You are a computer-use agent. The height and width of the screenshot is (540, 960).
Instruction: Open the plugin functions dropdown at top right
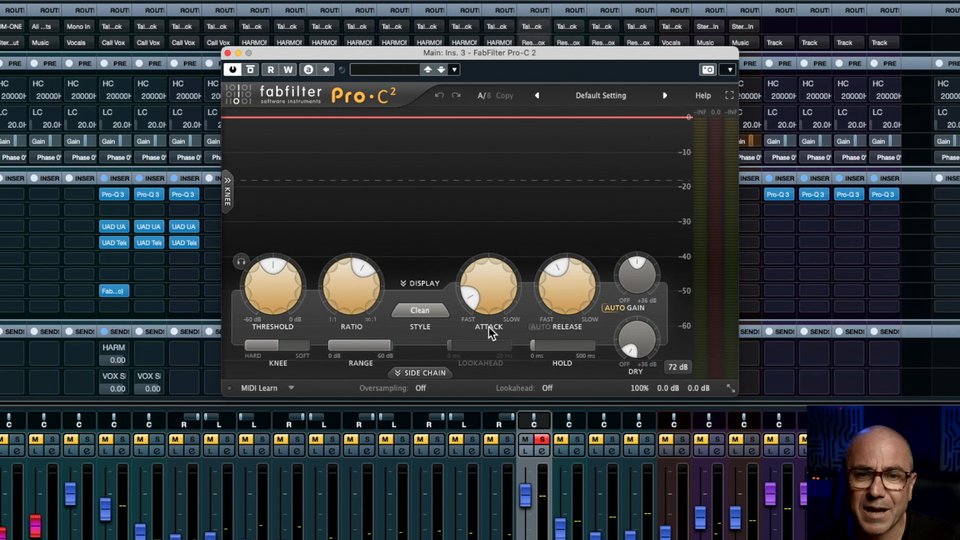pos(729,70)
